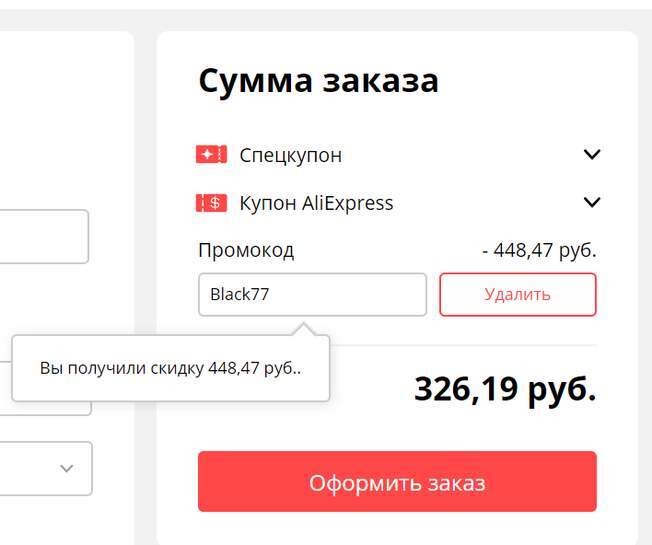Click the blank area of the left panel

[60, 120]
